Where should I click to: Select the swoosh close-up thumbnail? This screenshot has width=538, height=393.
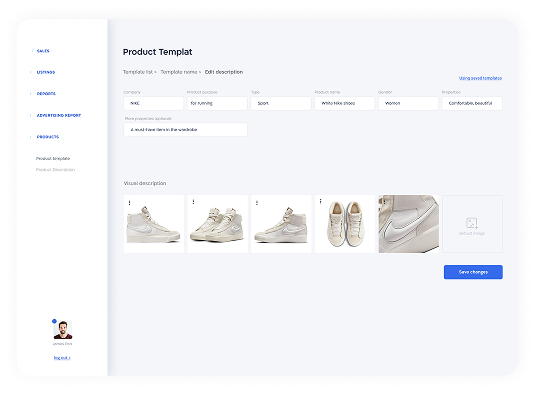pos(409,224)
